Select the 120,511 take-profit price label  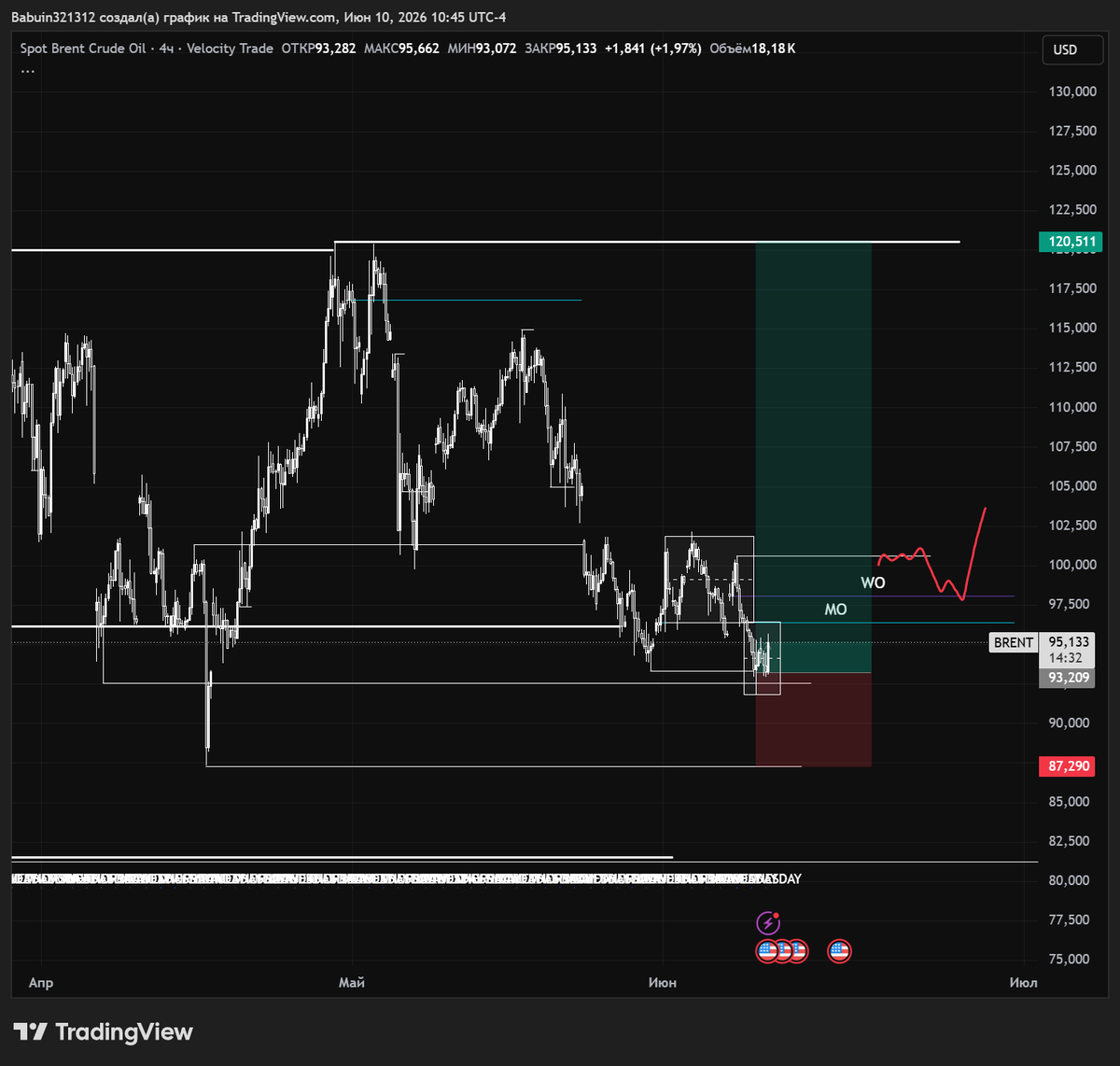[1070, 243]
